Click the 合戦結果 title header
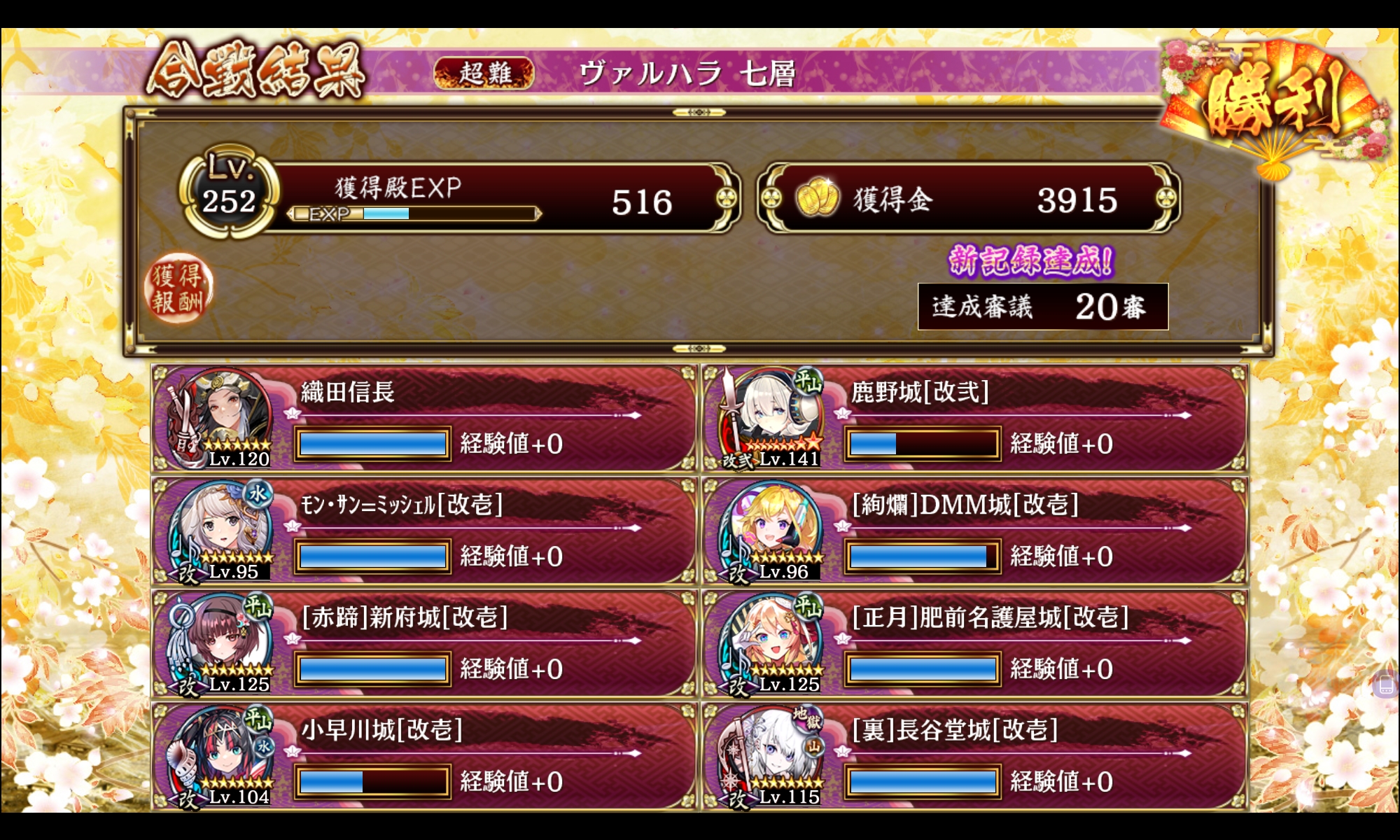This screenshot has width=1400, height=840. click(256, 70)
